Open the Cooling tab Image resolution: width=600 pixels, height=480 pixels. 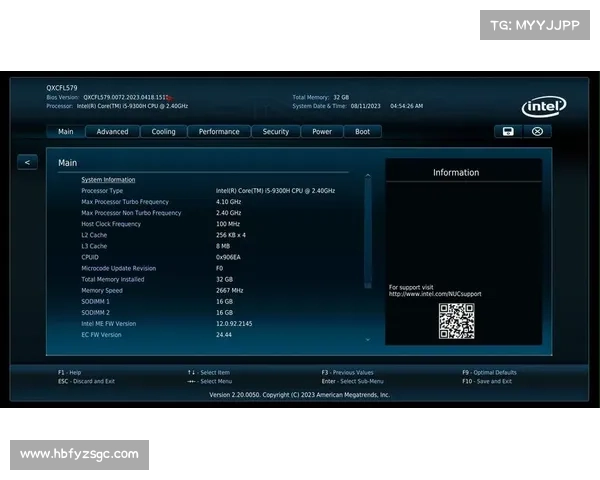[x=163, y=132]
